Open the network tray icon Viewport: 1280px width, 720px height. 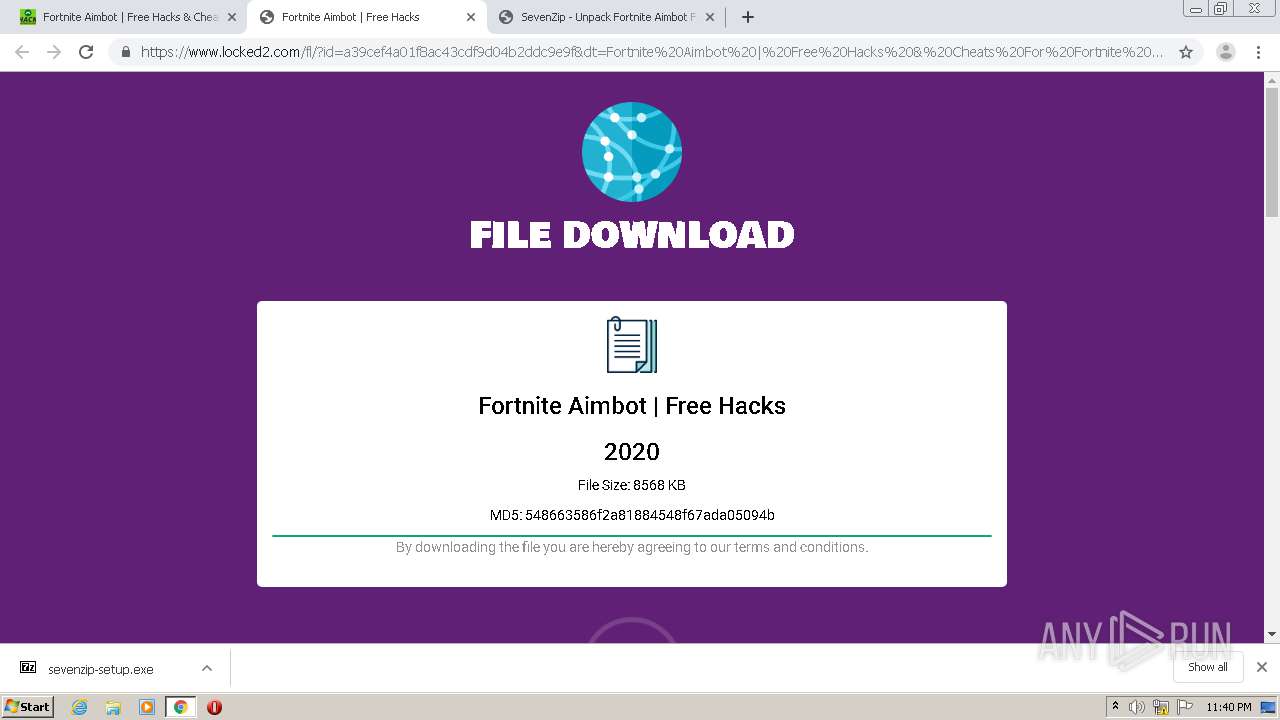1161,707
